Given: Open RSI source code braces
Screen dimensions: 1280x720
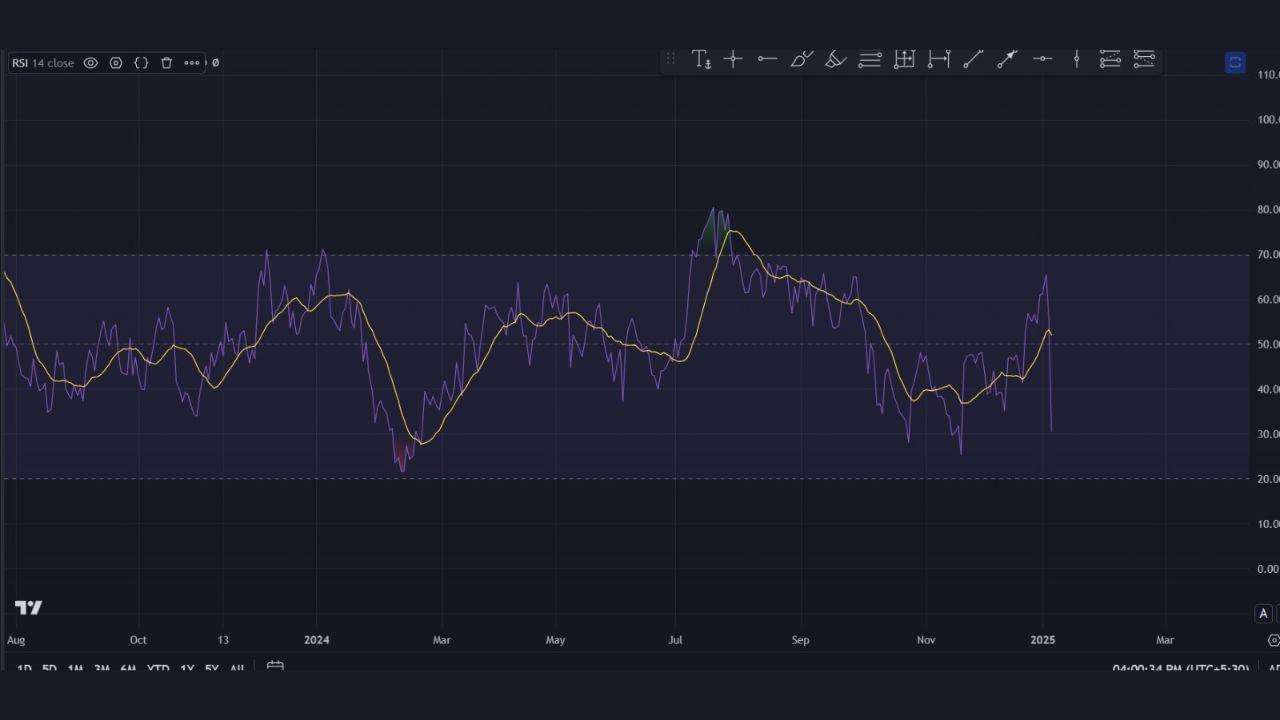Looking at the screenshot, I should (x=141, y=63).
